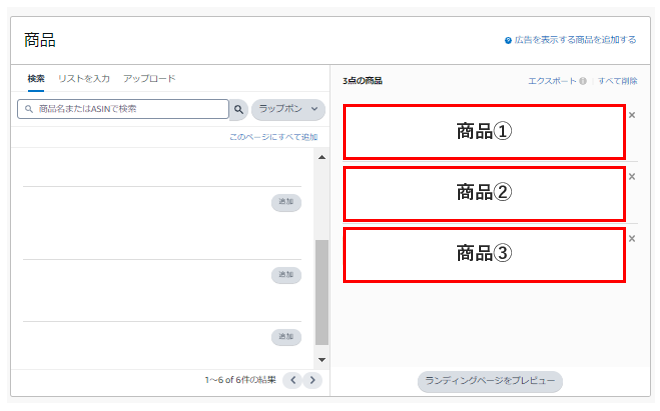Click ランディングページをプレビュー button

click(490, 381)
